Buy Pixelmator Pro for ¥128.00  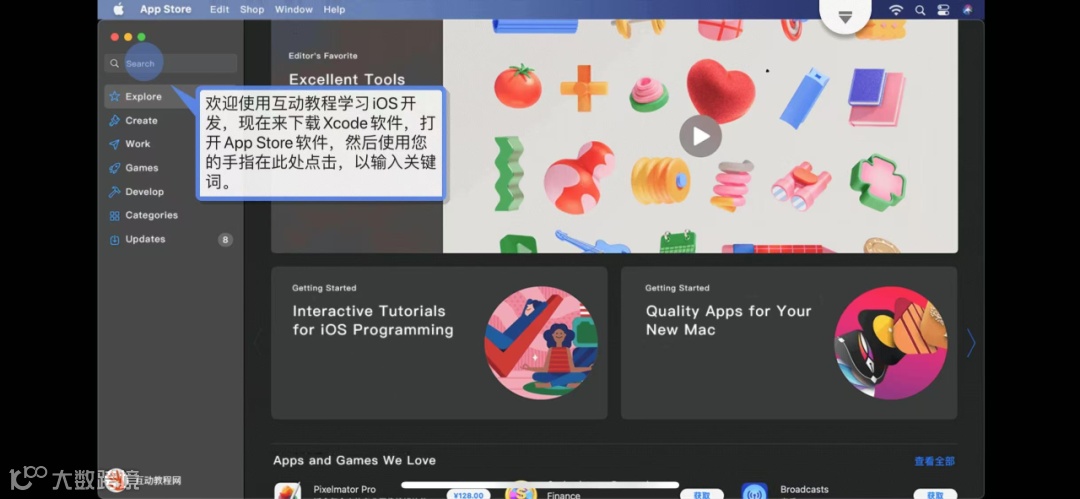tap(468, 494)
